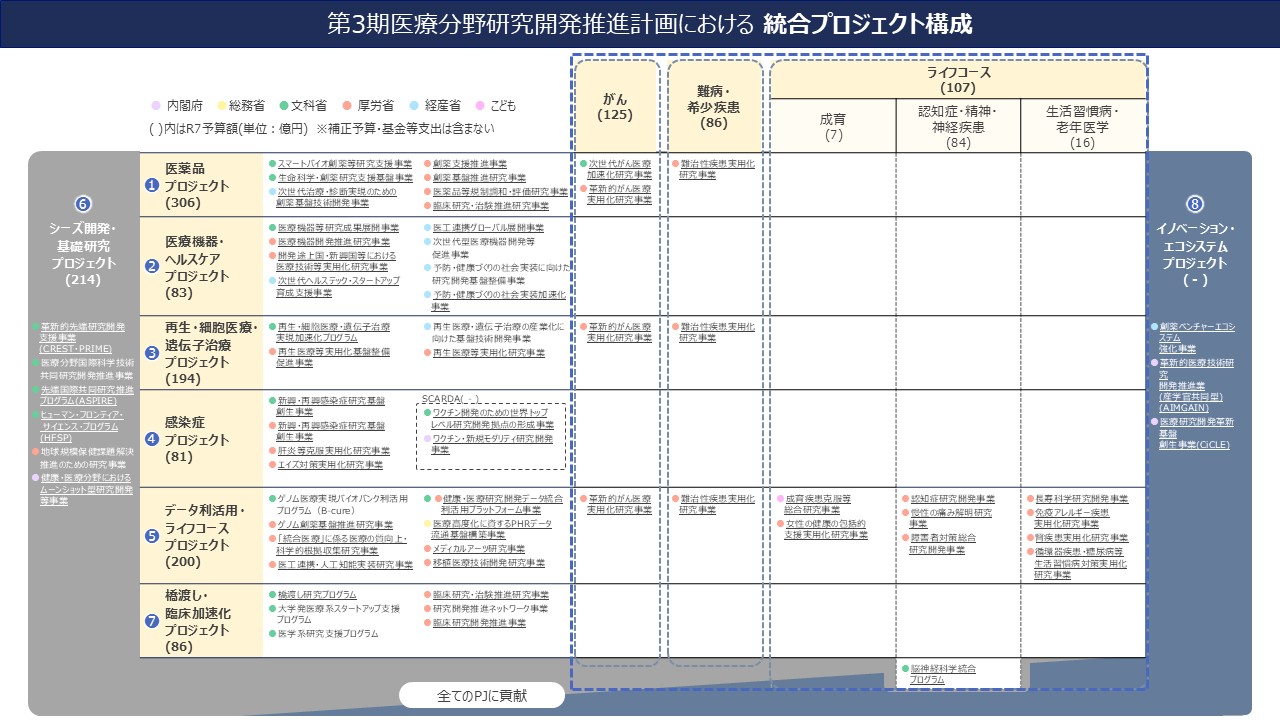Click the 全てのPJに貢献 rounded label
The image size is (1280, 720).
point(481,693)
